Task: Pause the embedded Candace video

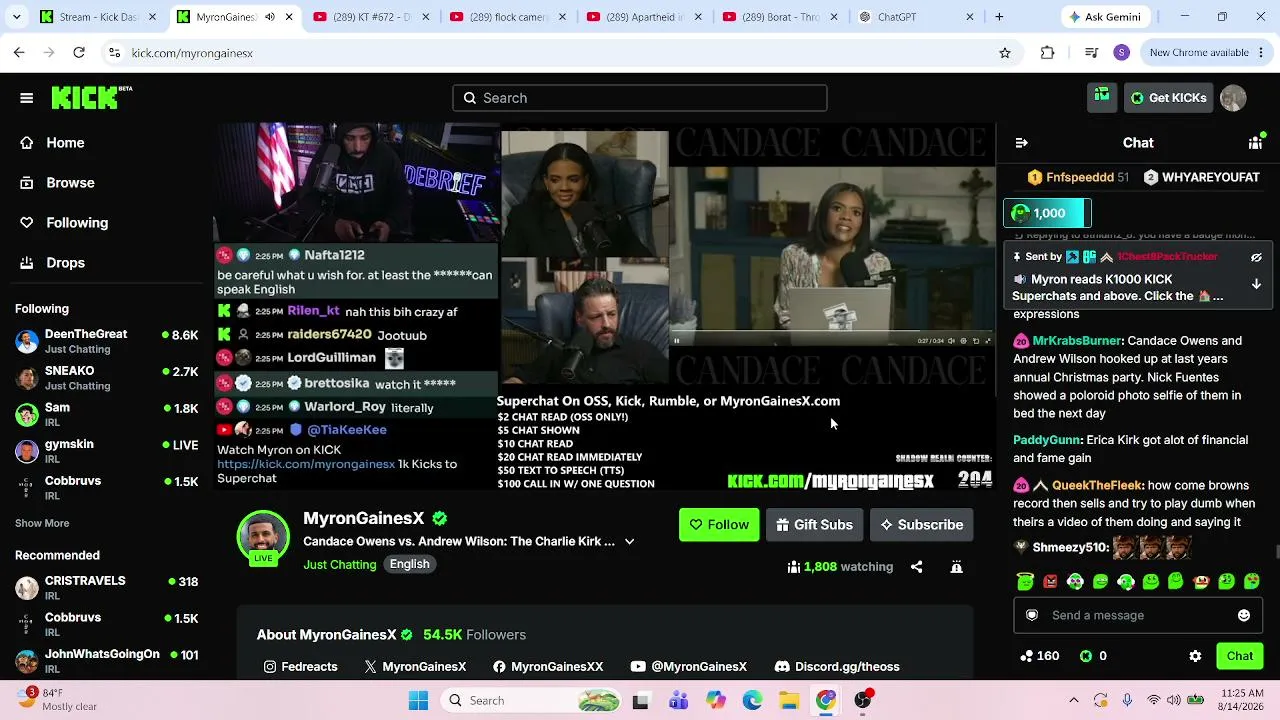Action: point(677,341)
